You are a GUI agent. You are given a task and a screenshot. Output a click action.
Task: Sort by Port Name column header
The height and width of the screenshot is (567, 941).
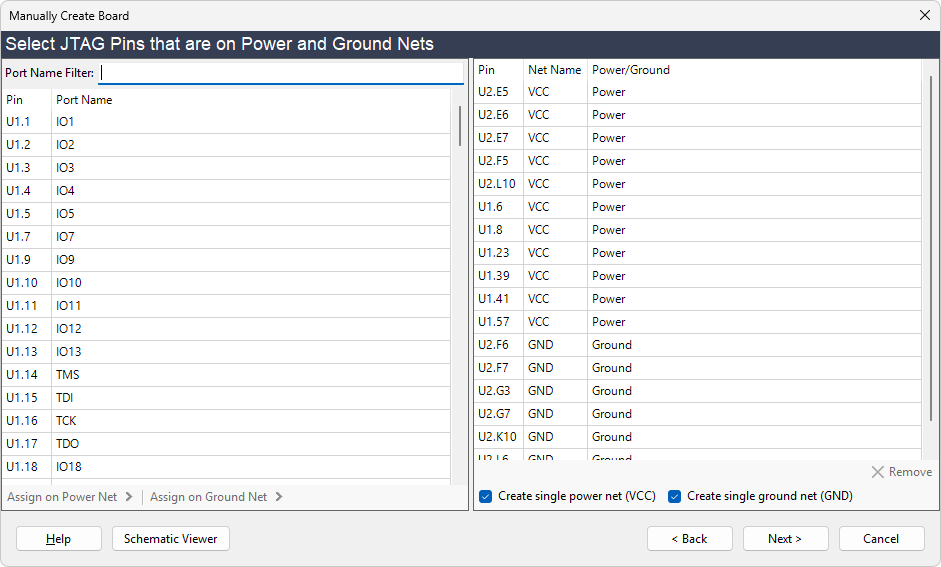point(84,100)
